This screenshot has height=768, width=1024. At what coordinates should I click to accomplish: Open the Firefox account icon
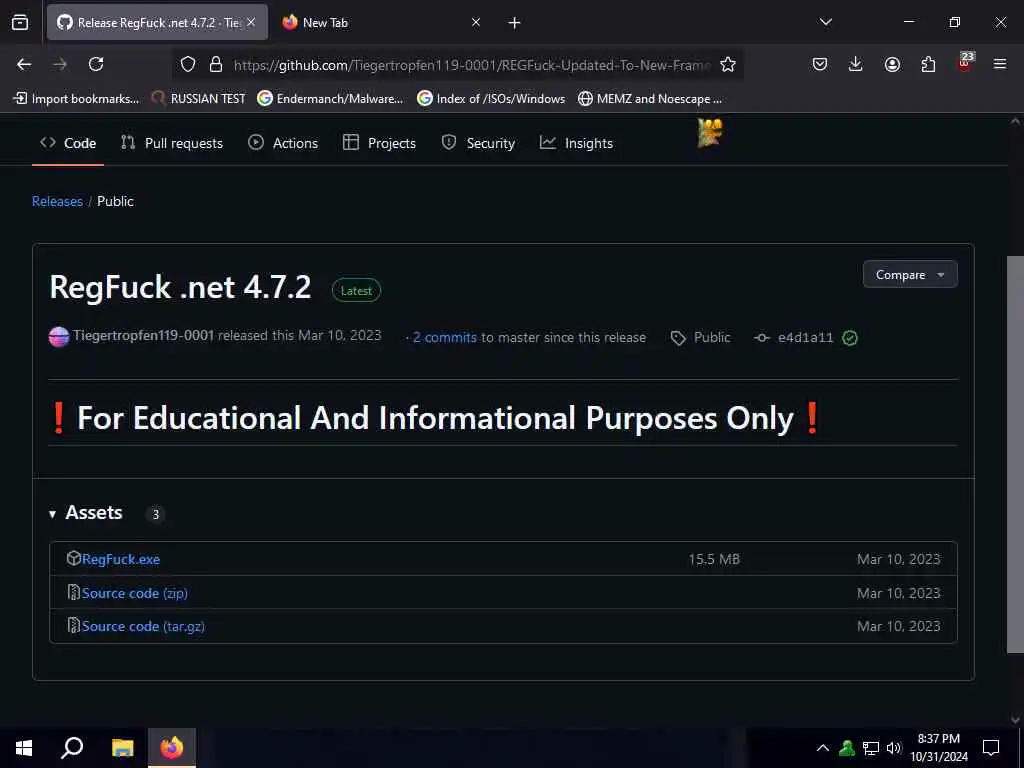892,64
